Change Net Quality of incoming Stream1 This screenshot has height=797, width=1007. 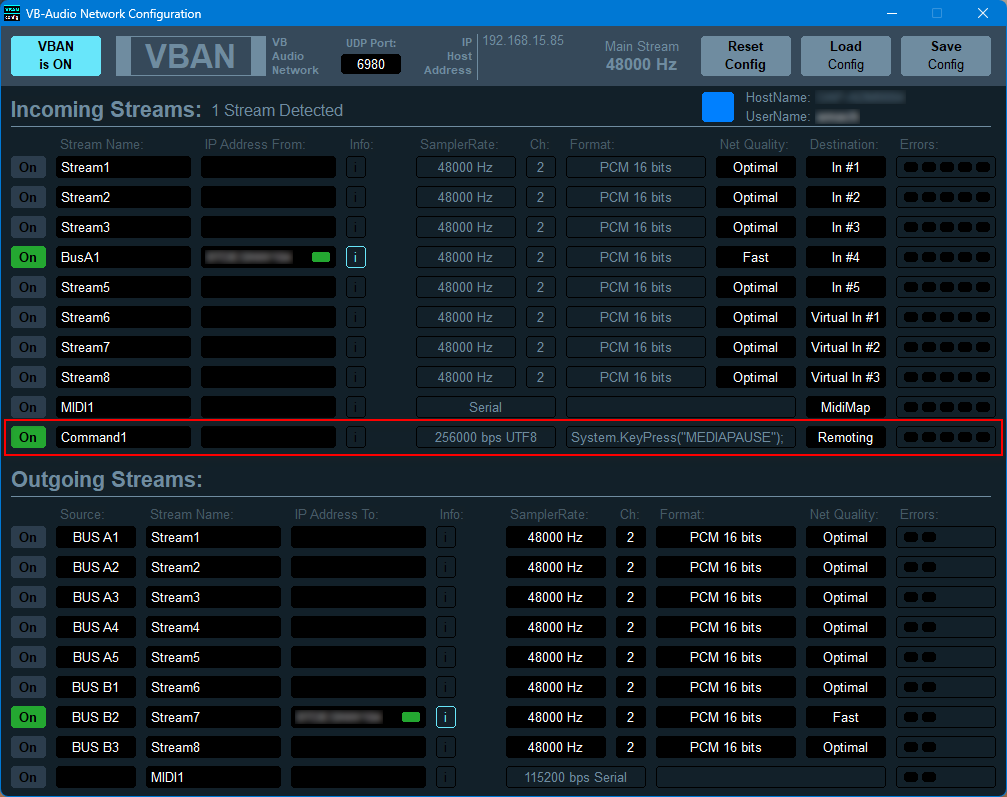click(x=755, y=168)
